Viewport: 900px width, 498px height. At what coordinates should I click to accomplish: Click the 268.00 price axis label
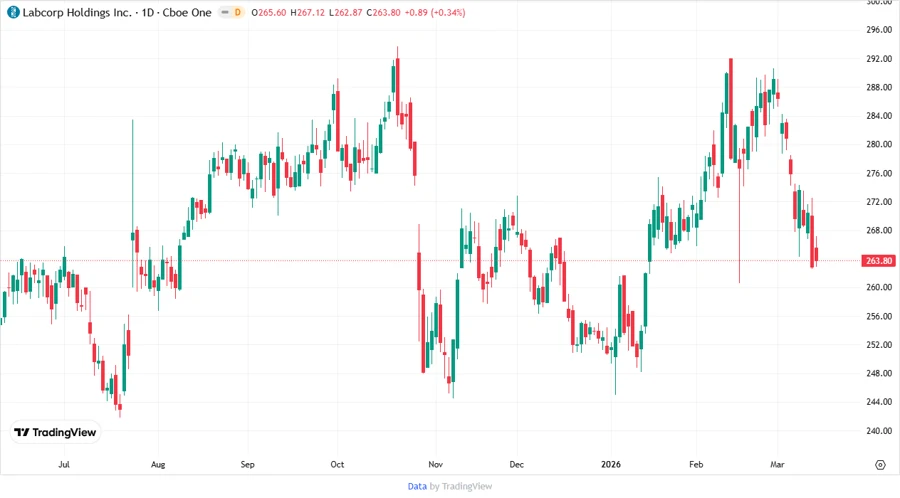point(879,231)
